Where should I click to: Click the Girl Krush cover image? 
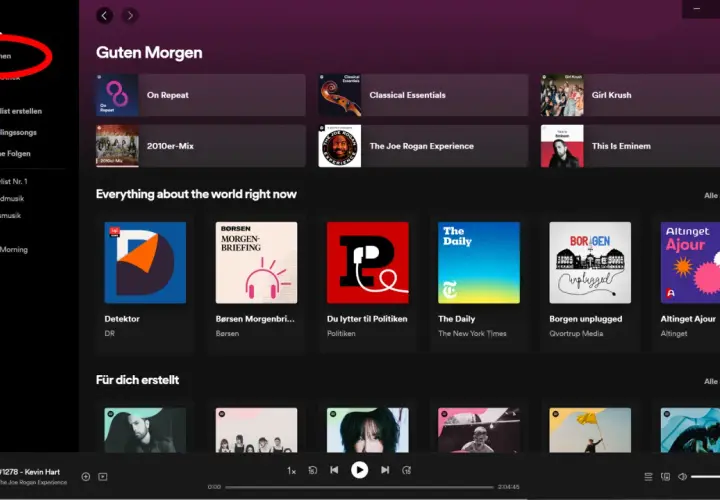[562, 95]
